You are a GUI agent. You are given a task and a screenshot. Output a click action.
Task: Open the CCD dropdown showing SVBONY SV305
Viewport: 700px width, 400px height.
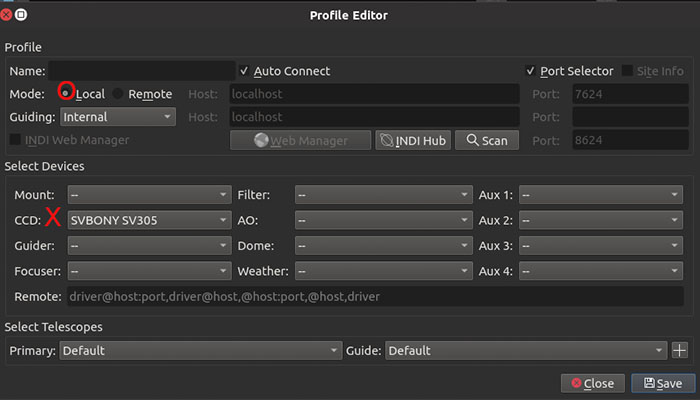click(x=149, y=220)
